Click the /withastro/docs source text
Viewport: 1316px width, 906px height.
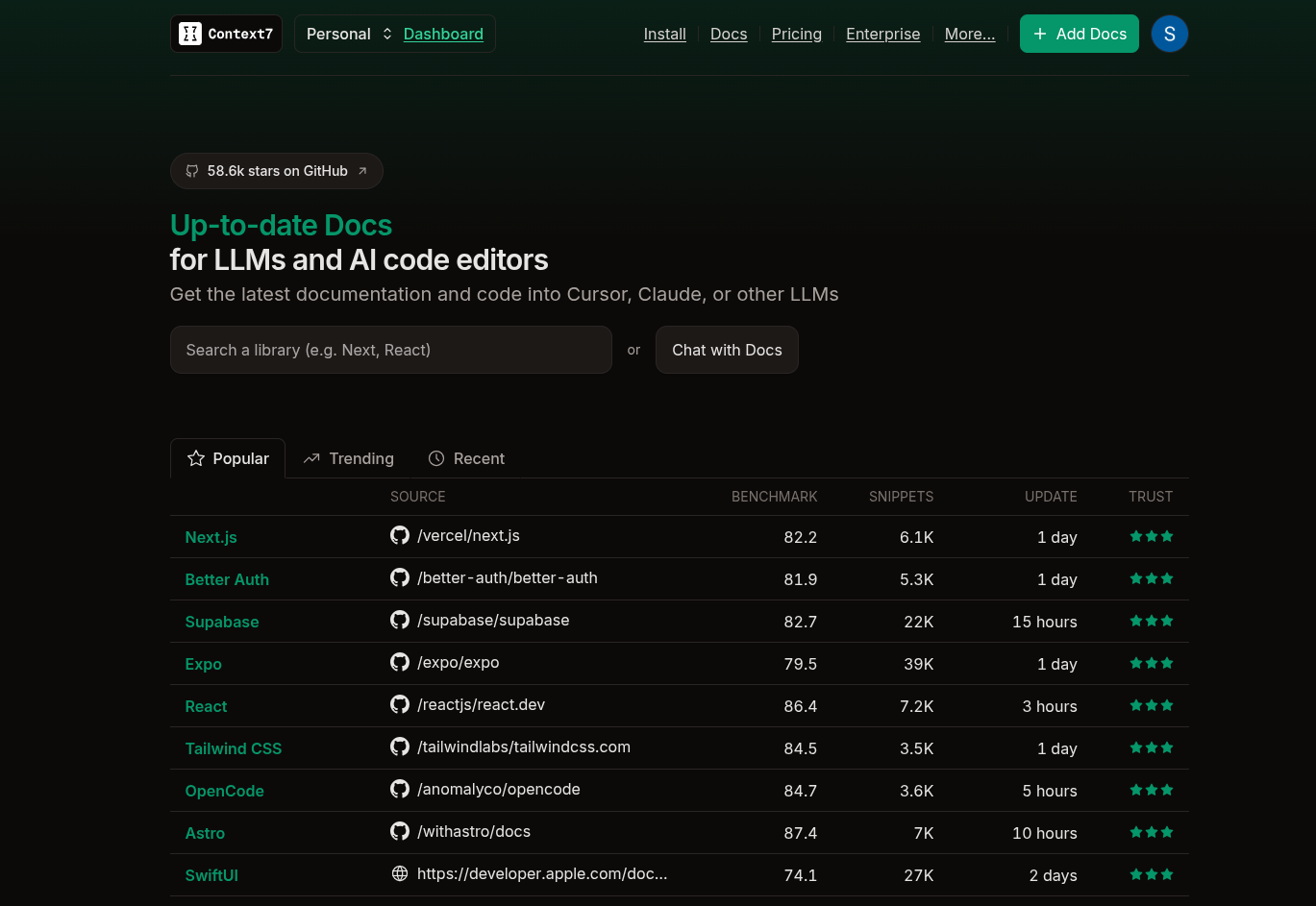coord(474,831)
